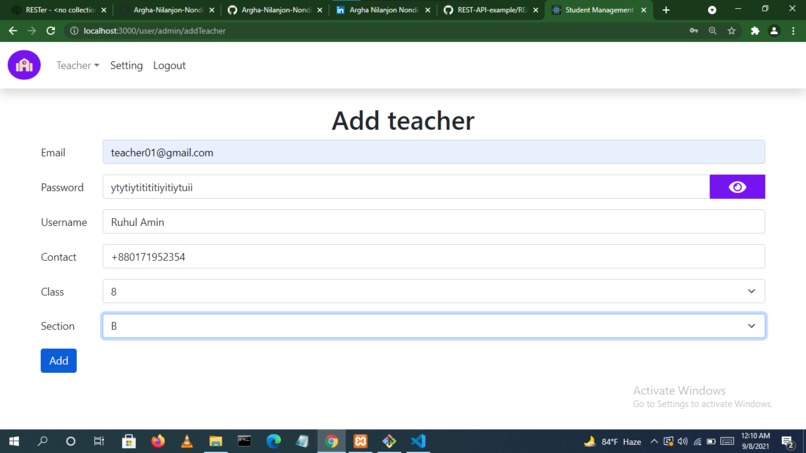Viewport: 806px width, 453px height.
Task: Bookmark this page with star icon
Action: point(731,31)
